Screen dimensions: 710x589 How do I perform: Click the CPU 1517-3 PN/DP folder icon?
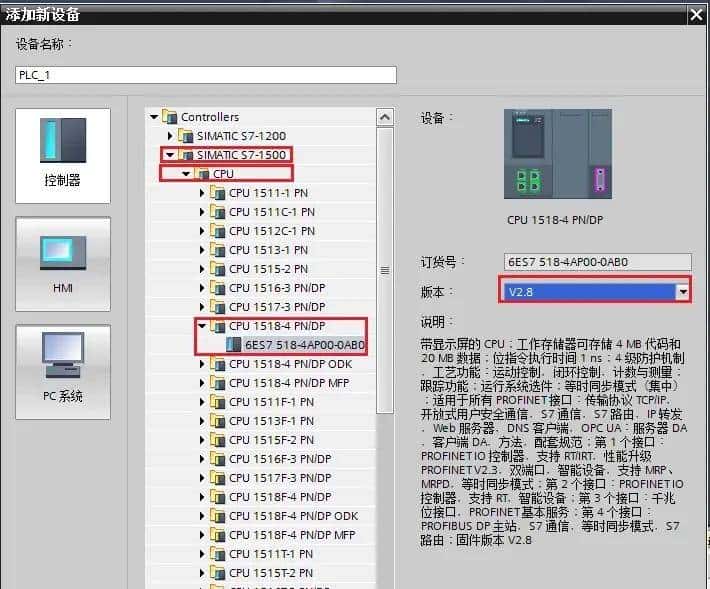pyautogui.click(x=218, y=307)
